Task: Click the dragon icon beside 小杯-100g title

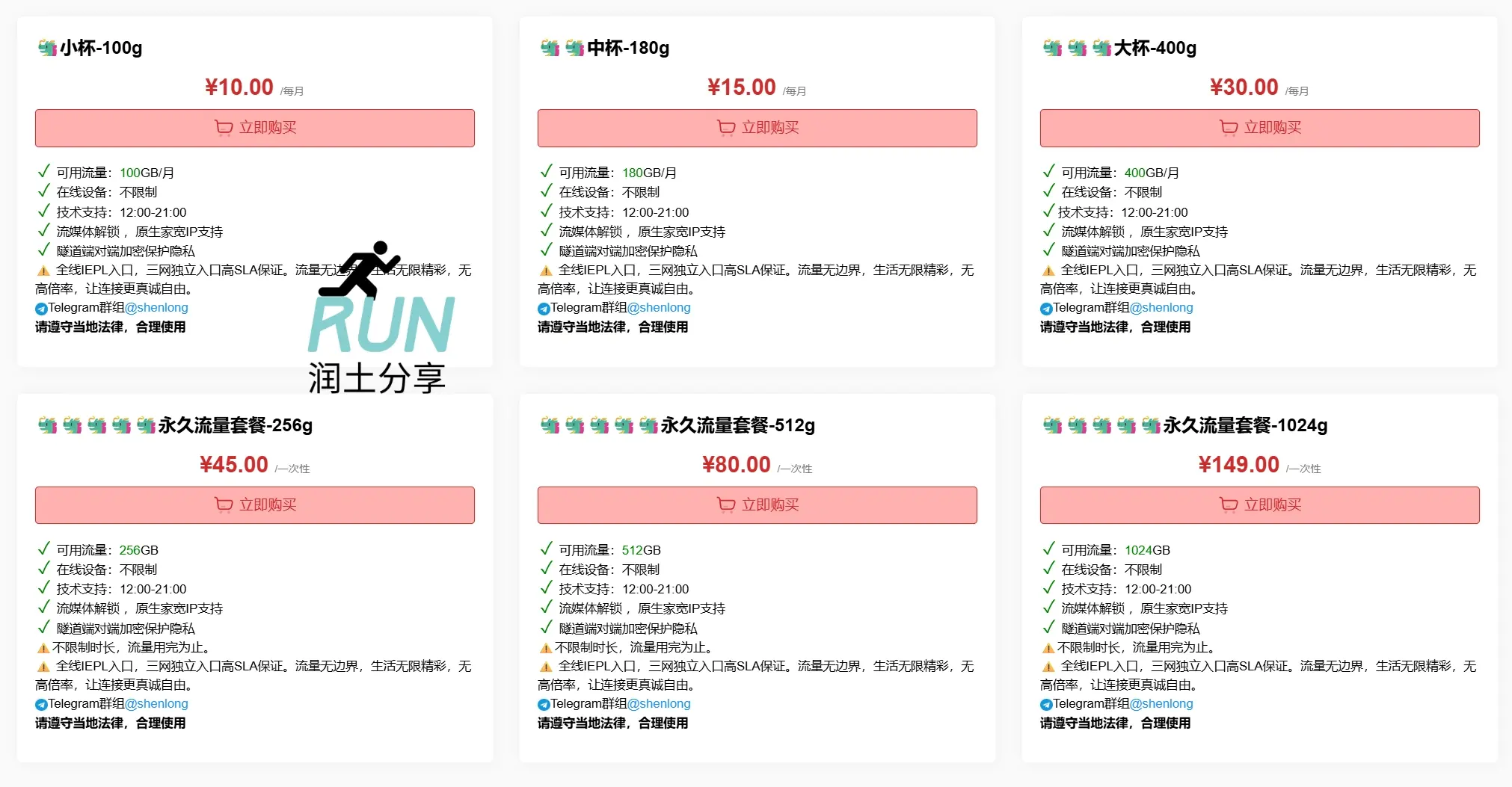Action: point(48,49)
